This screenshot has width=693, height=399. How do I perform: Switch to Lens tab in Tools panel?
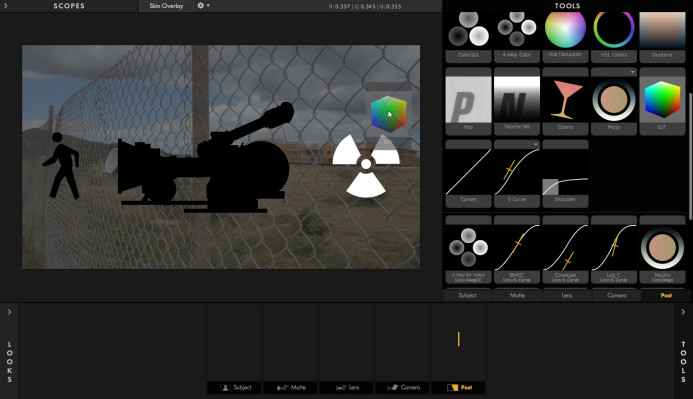(567, 295)
